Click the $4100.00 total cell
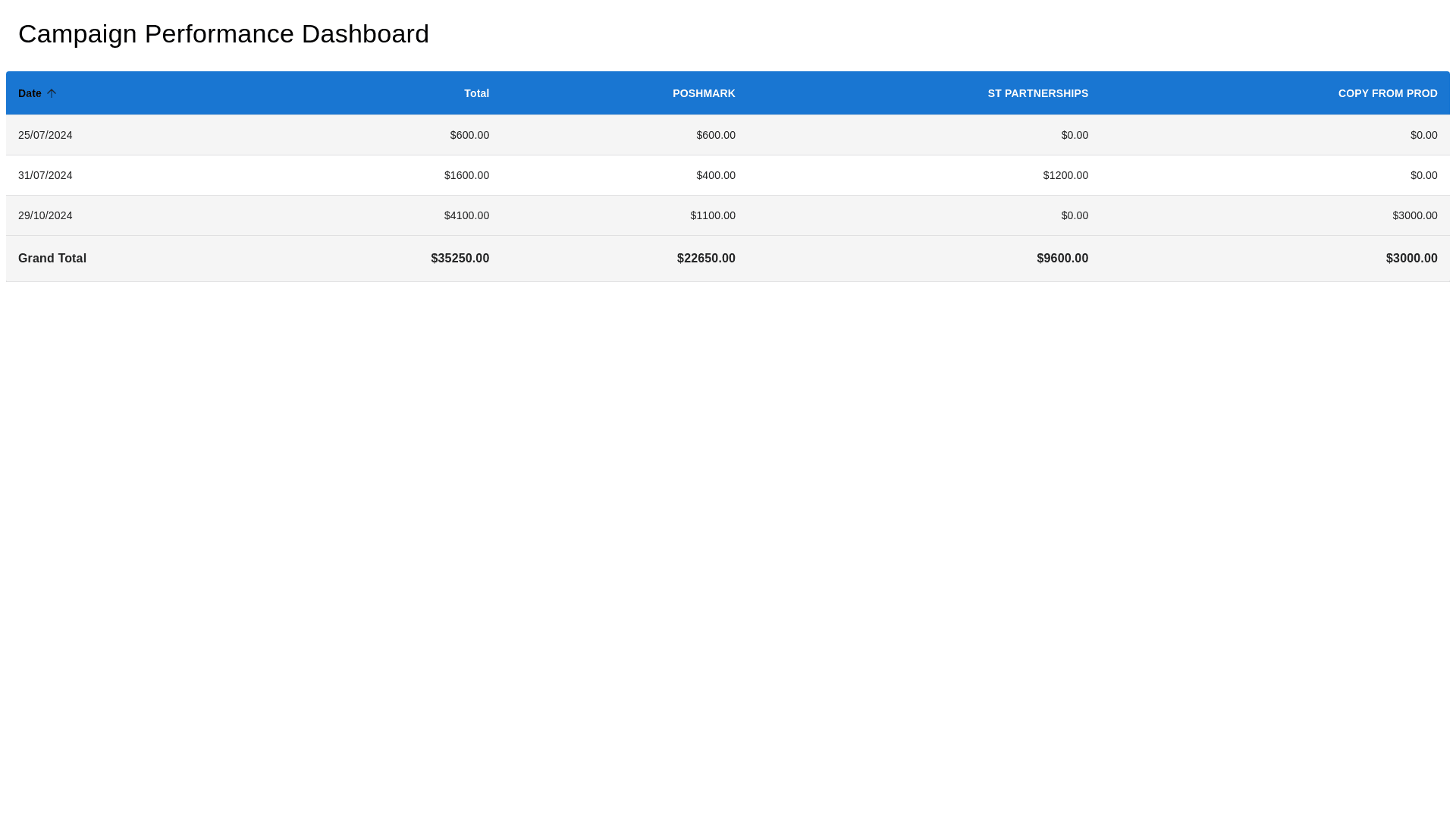This screenshot has width=1456, height=819. point(466,215)
